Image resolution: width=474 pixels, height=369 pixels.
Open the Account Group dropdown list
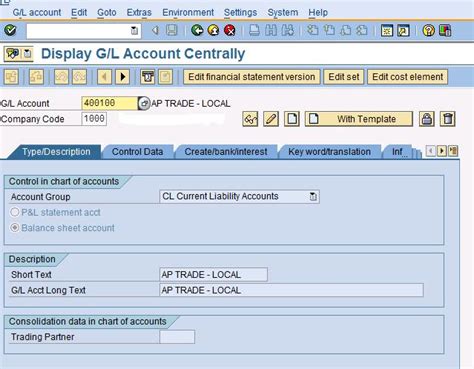coord(313,196)
